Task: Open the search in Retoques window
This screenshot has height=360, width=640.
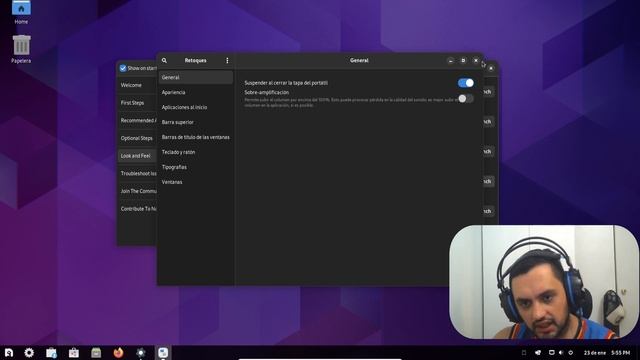Action: [164, 60]
